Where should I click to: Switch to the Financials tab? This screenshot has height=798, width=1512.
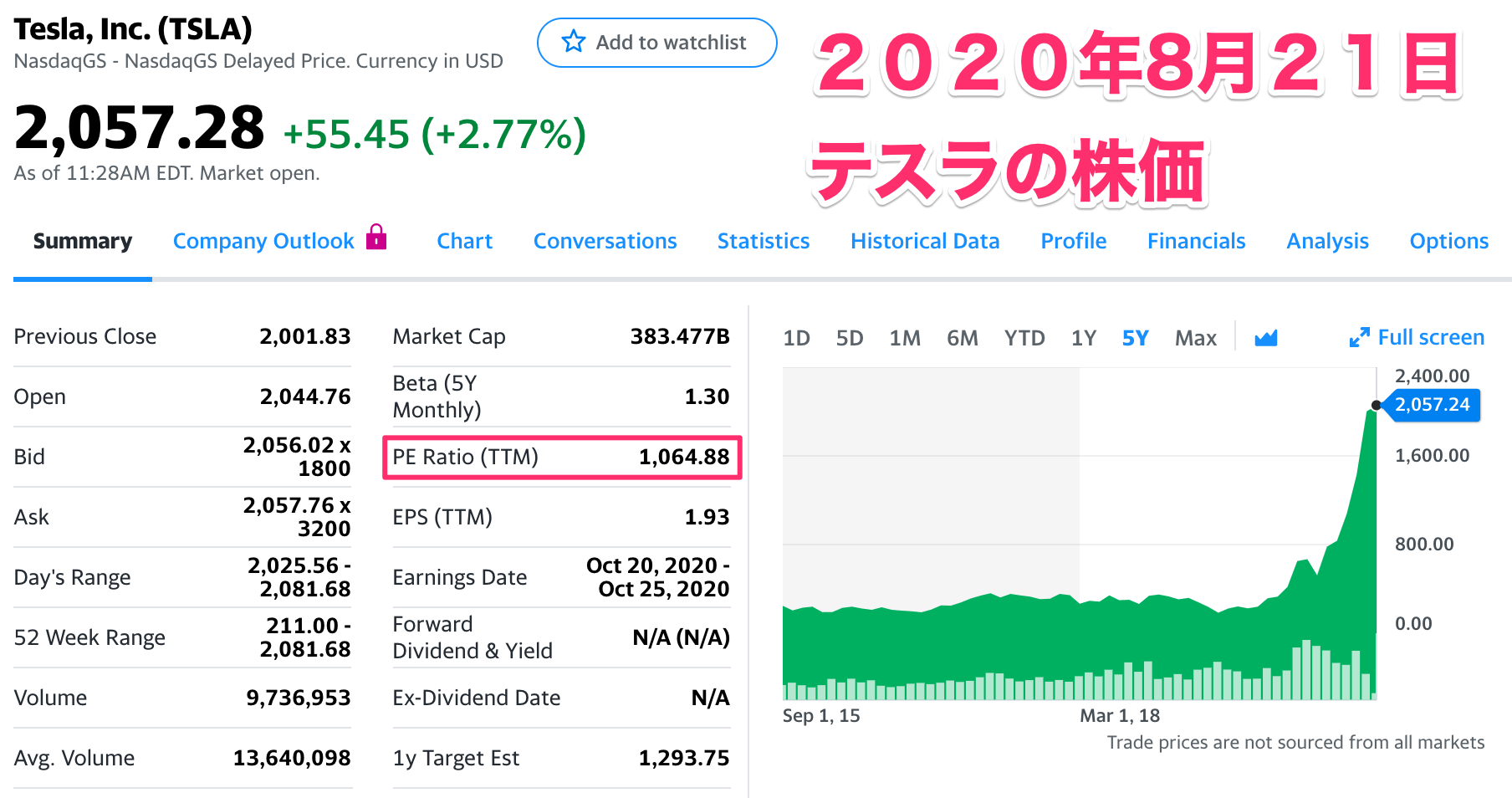pos(1197,241)
